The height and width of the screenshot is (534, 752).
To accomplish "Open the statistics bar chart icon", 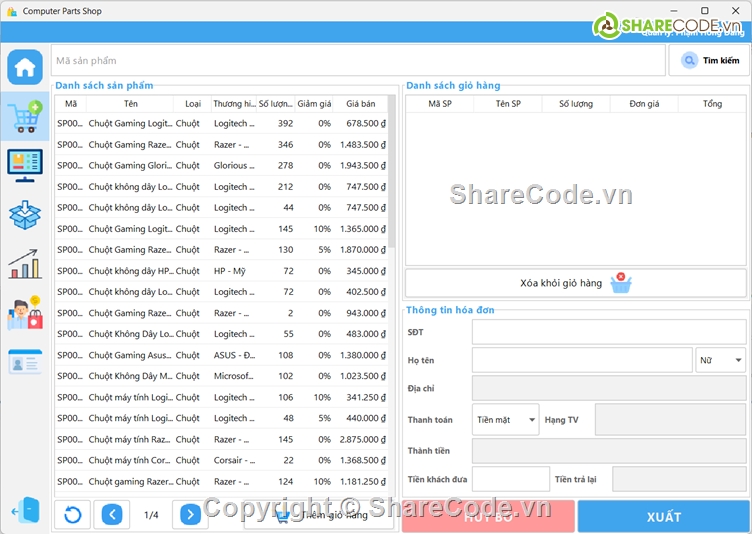I will (25, 264).
